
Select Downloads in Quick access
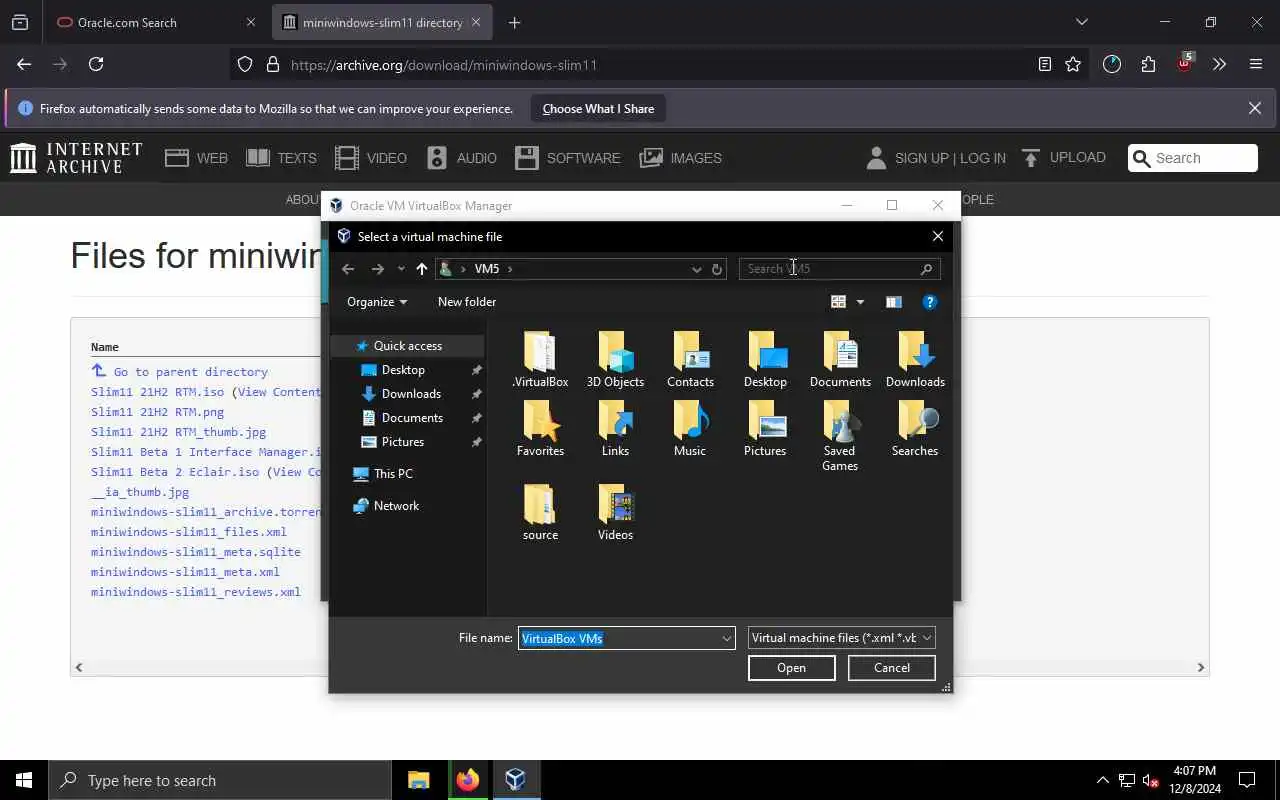point(411,394)
